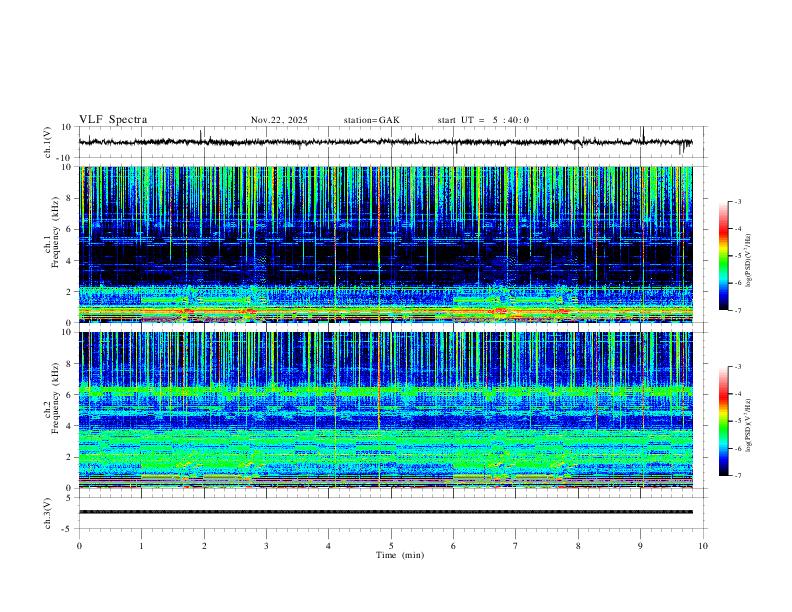Click the log(PSD) label beside ch.1 colorbar
792x612 pixels.
(x=749, y=260)
